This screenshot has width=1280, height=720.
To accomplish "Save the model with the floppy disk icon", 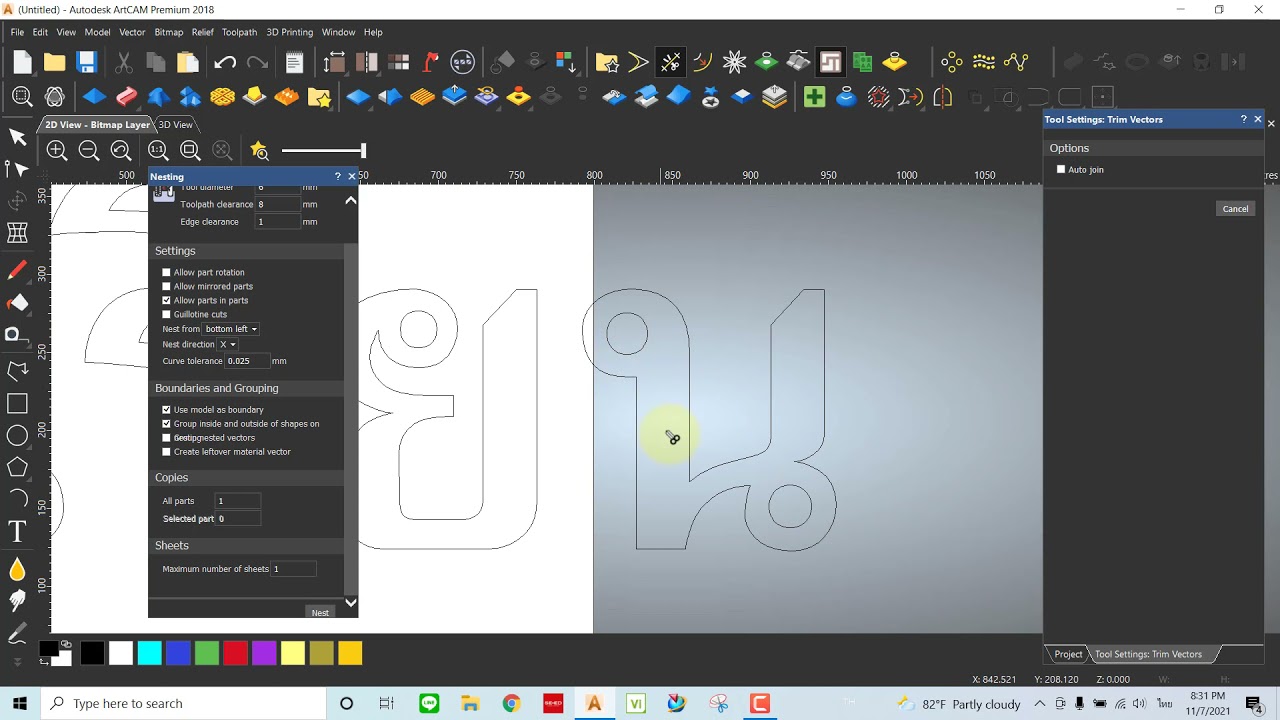I will [x=86, y=63].
